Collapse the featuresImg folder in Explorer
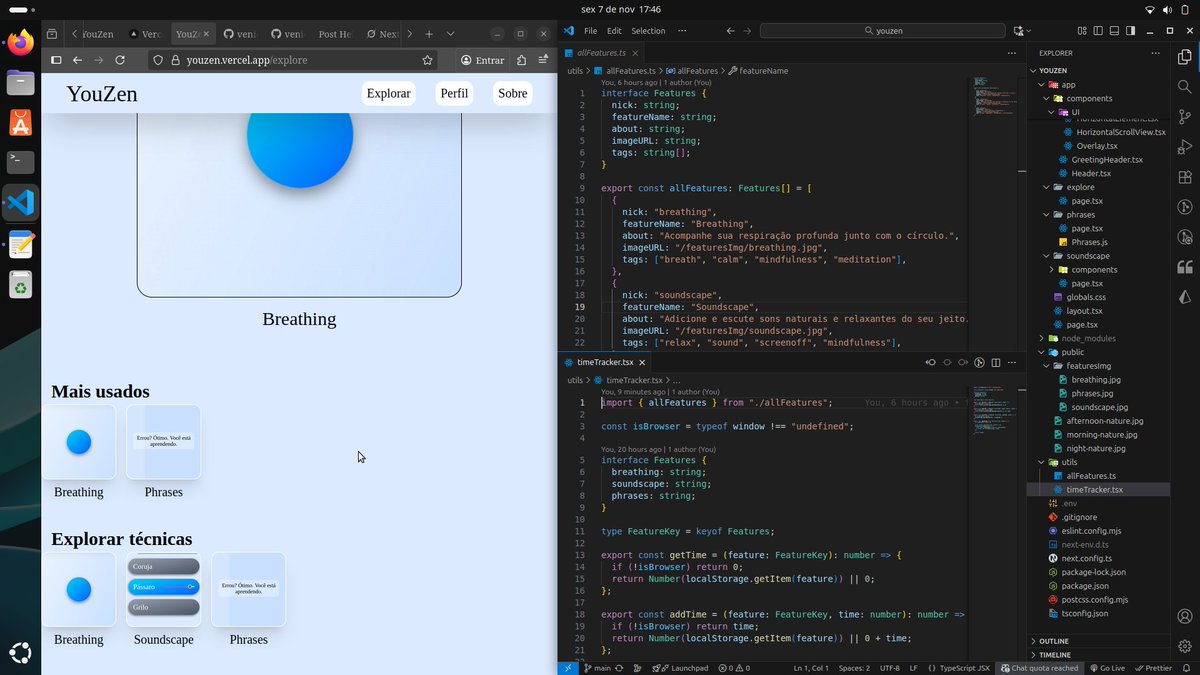1200x675 pixels. tap(1099, 366)
